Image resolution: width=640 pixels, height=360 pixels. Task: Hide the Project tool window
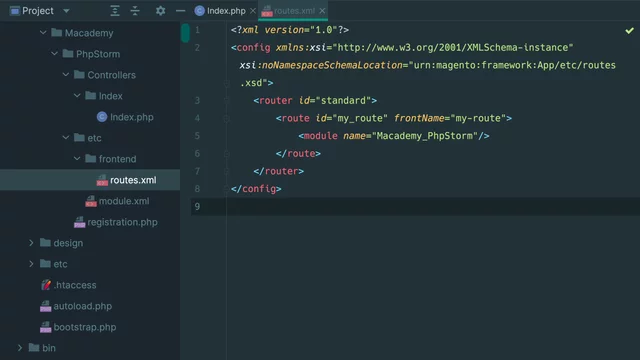180,11
